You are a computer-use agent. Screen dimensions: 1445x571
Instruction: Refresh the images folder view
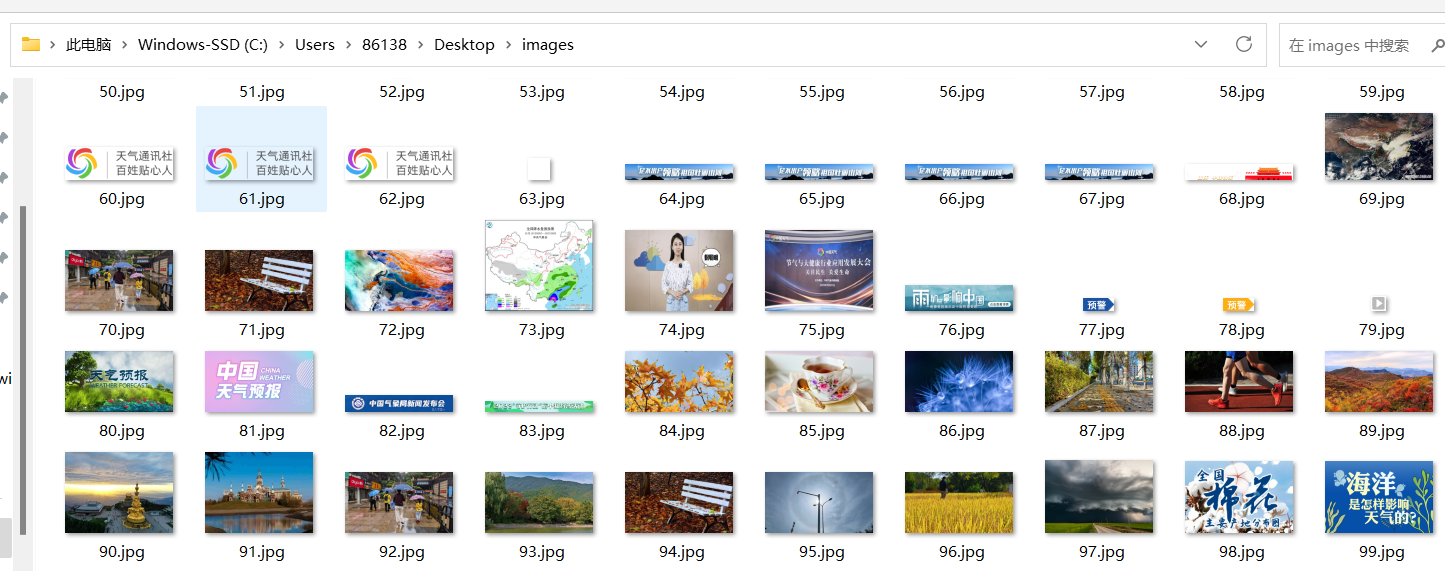(x=1244, y=44)
